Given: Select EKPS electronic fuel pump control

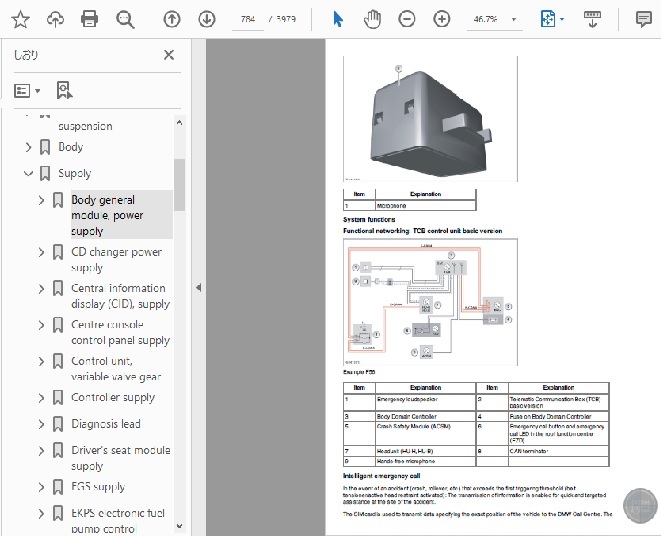Looking at the screenshot, I should point(118,521).
